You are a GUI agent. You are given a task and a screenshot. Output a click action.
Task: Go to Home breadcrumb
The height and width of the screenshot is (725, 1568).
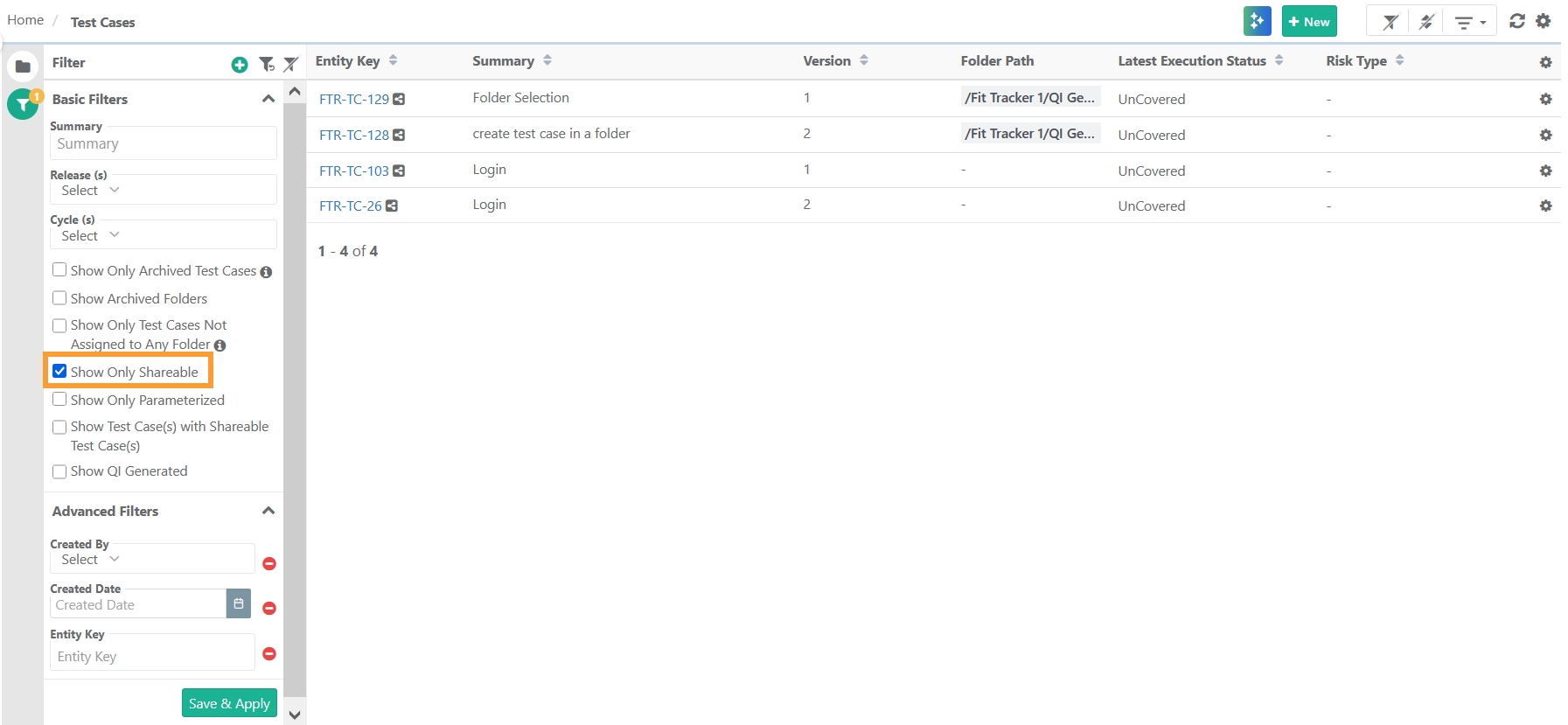coord(25,20)
